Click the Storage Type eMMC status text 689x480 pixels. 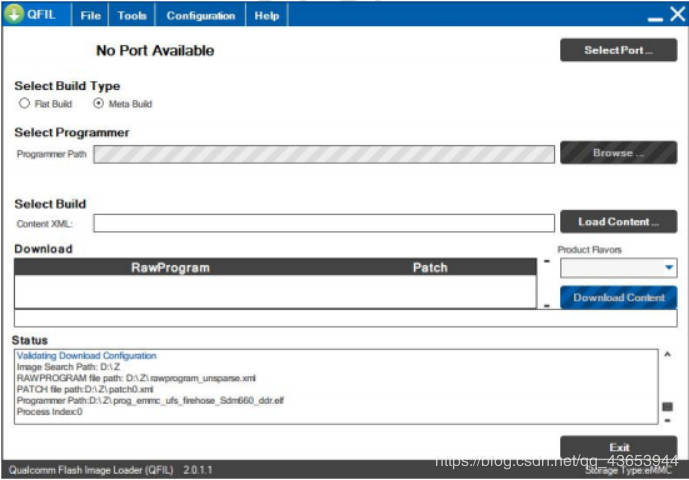point(629,470)
